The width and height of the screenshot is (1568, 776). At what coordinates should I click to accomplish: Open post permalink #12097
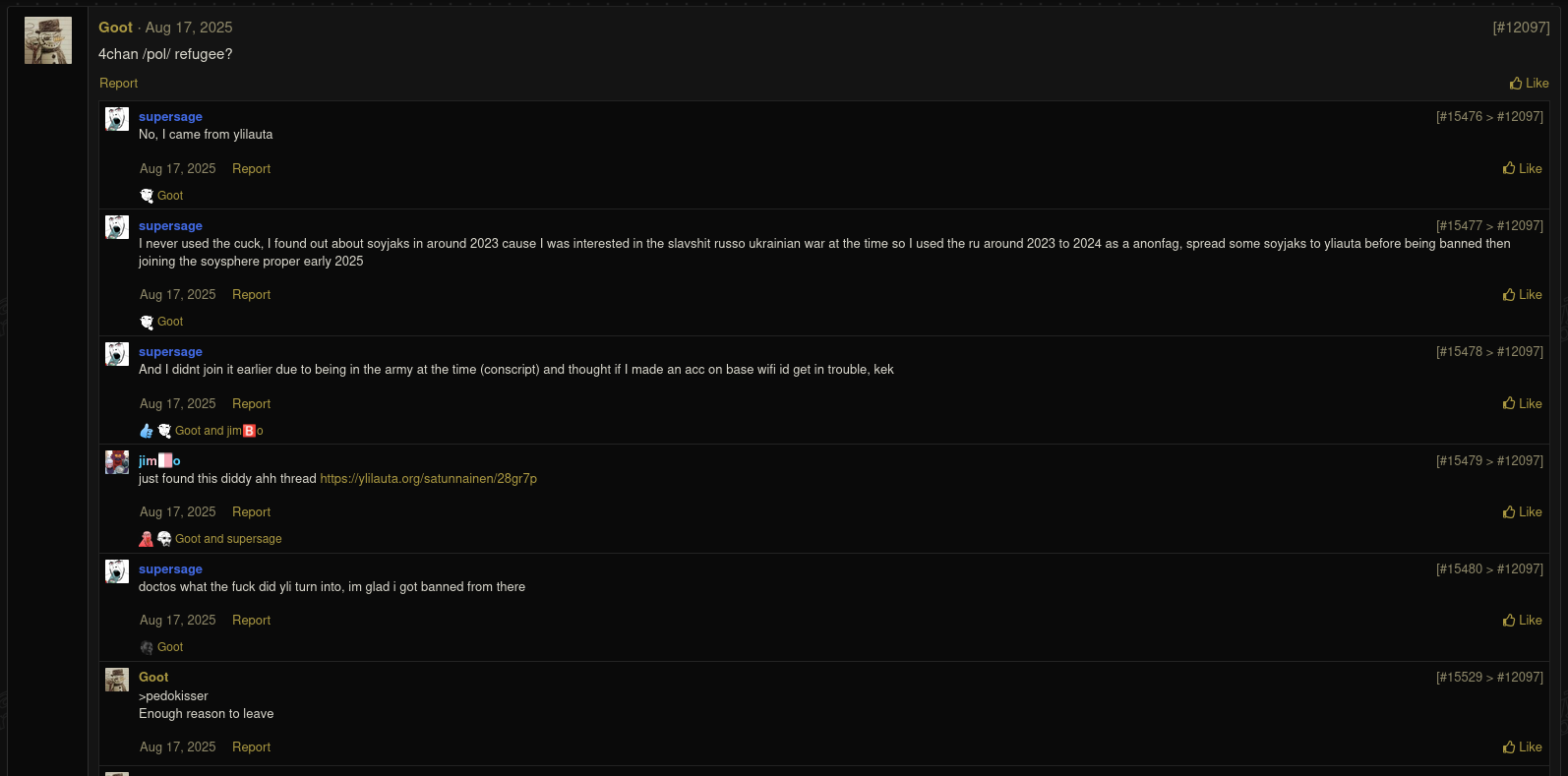click(x=1520, y=28)
